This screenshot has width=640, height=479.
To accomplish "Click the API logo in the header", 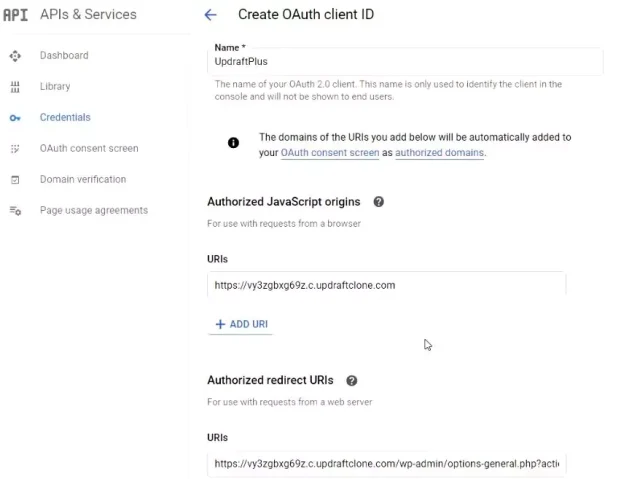I will (x=15, y=15).
